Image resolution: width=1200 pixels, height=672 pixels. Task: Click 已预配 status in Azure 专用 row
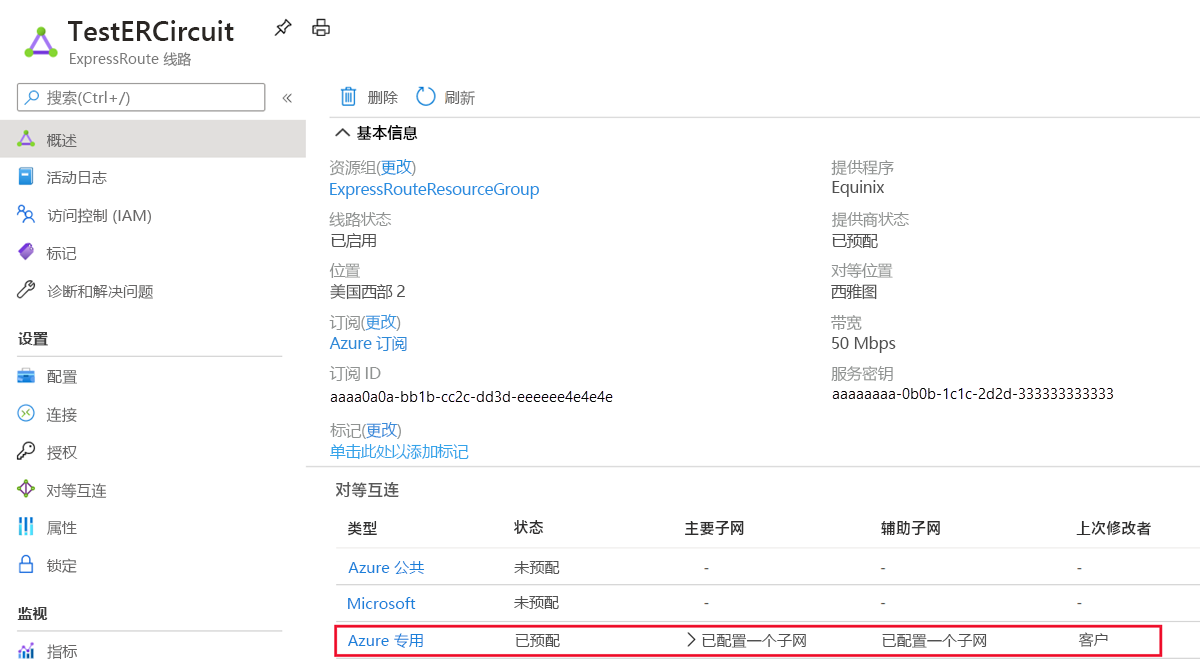coord(537,640)
